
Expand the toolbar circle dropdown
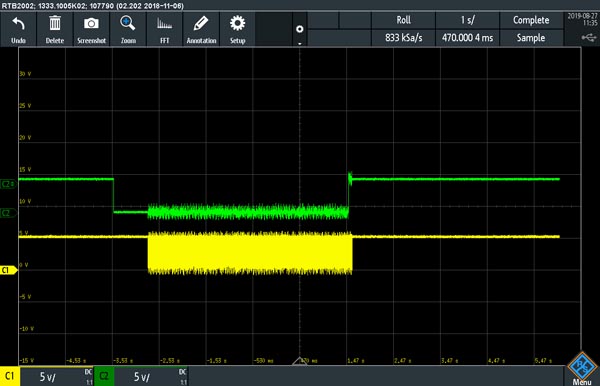click(x=300, y=30)
